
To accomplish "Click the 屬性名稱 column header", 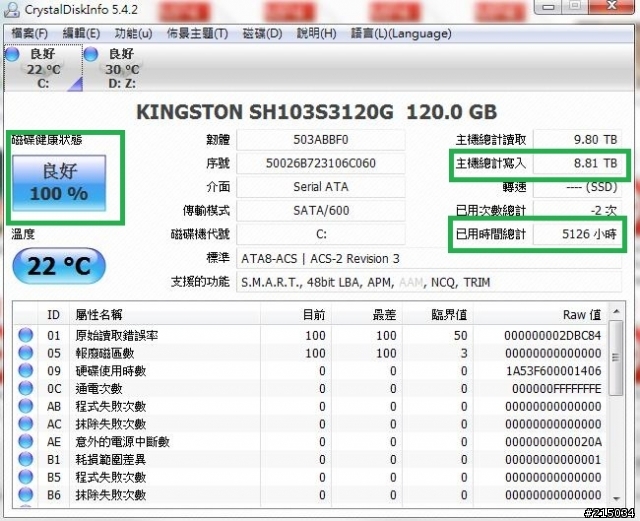I will coord(165,315).
